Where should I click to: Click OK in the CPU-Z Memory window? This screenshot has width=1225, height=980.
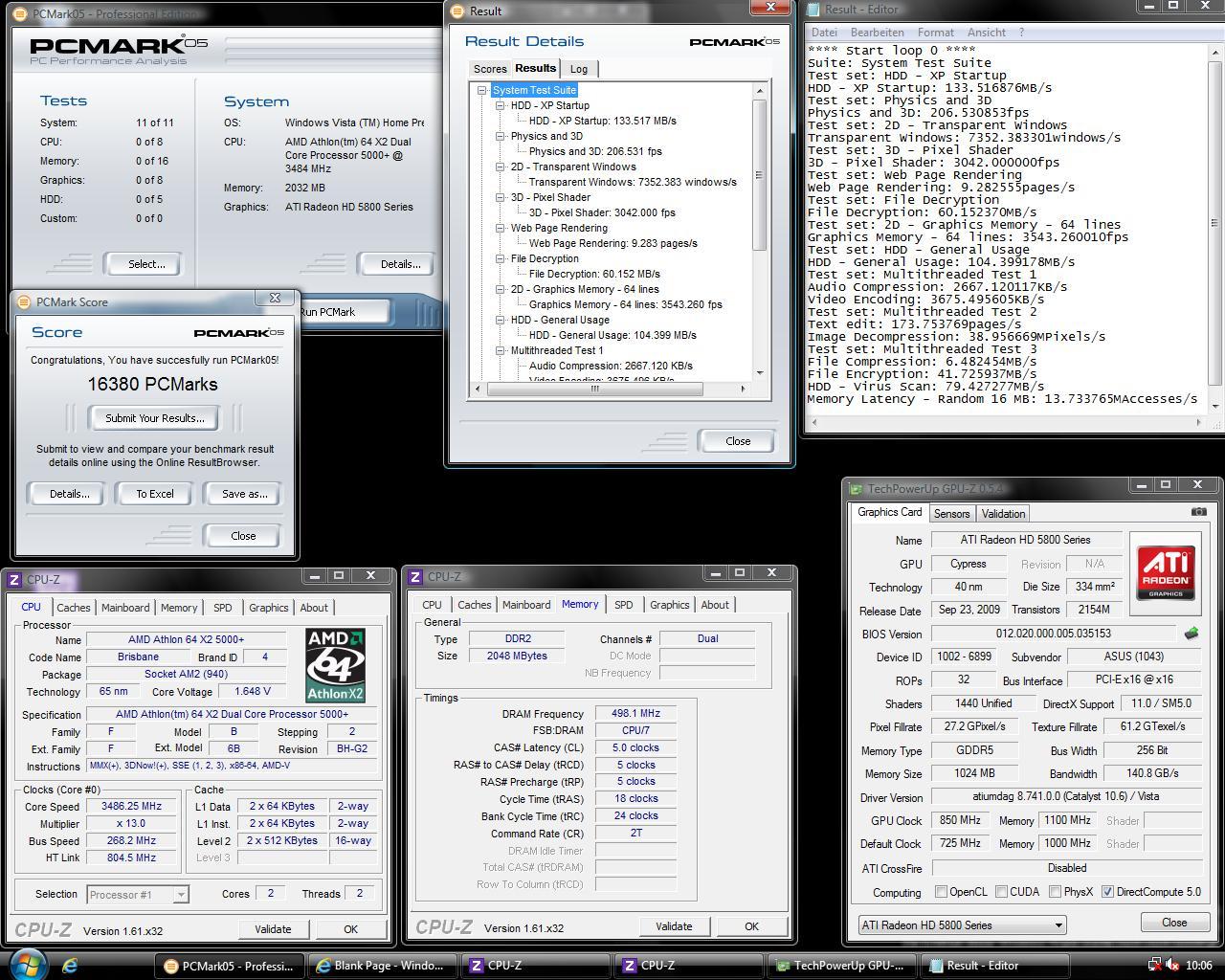tap(751, 926)
